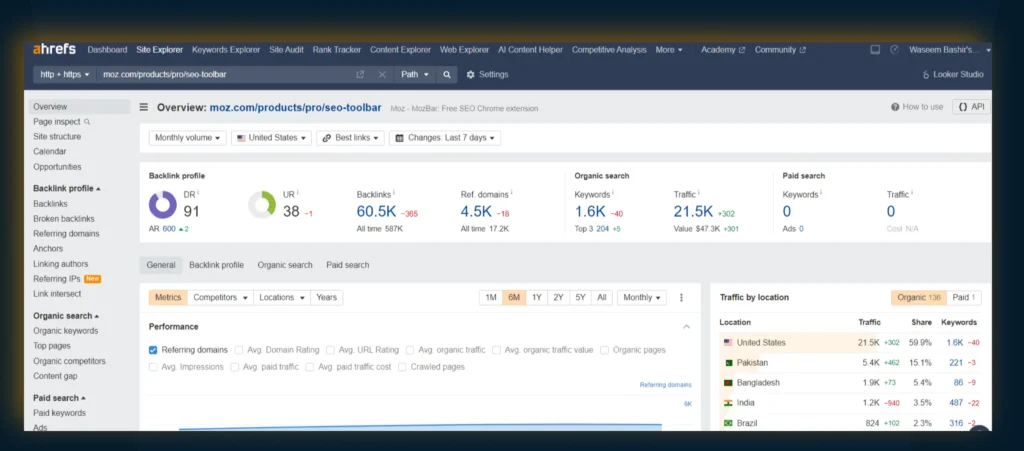This screenshot has width=1024, height=451.
Task: Uncheck the Referring domains checkbox
Action: click(x=153, y=350)
